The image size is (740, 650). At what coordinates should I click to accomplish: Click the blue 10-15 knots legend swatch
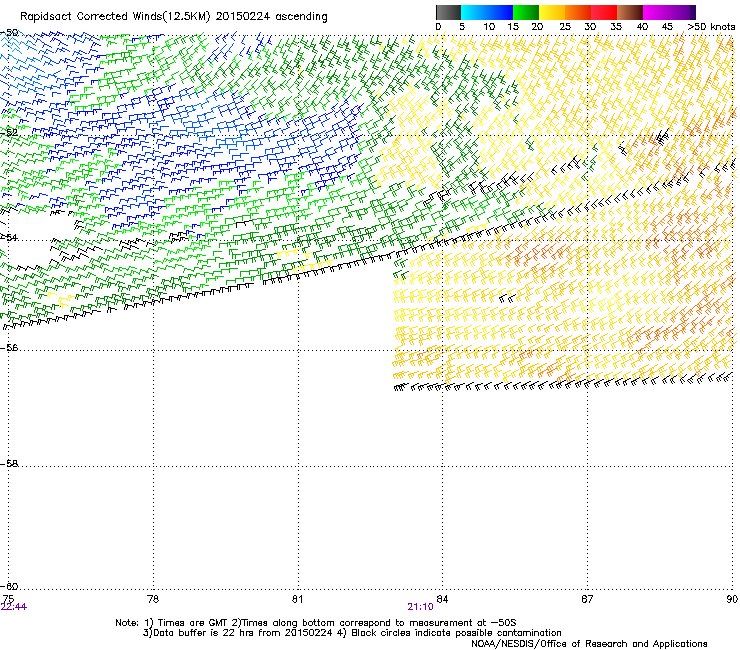pyautogui.click(x=500, y=12)
